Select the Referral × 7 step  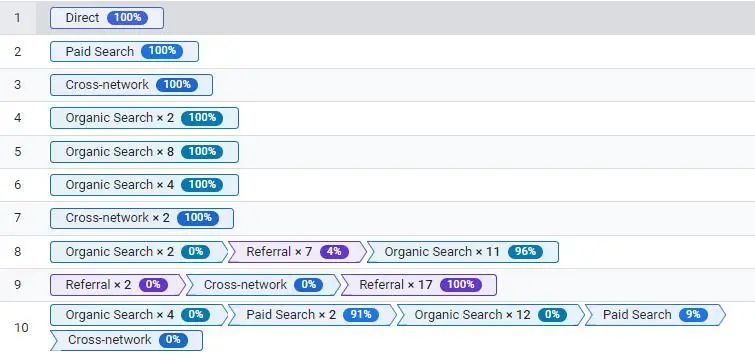(297, 252)
